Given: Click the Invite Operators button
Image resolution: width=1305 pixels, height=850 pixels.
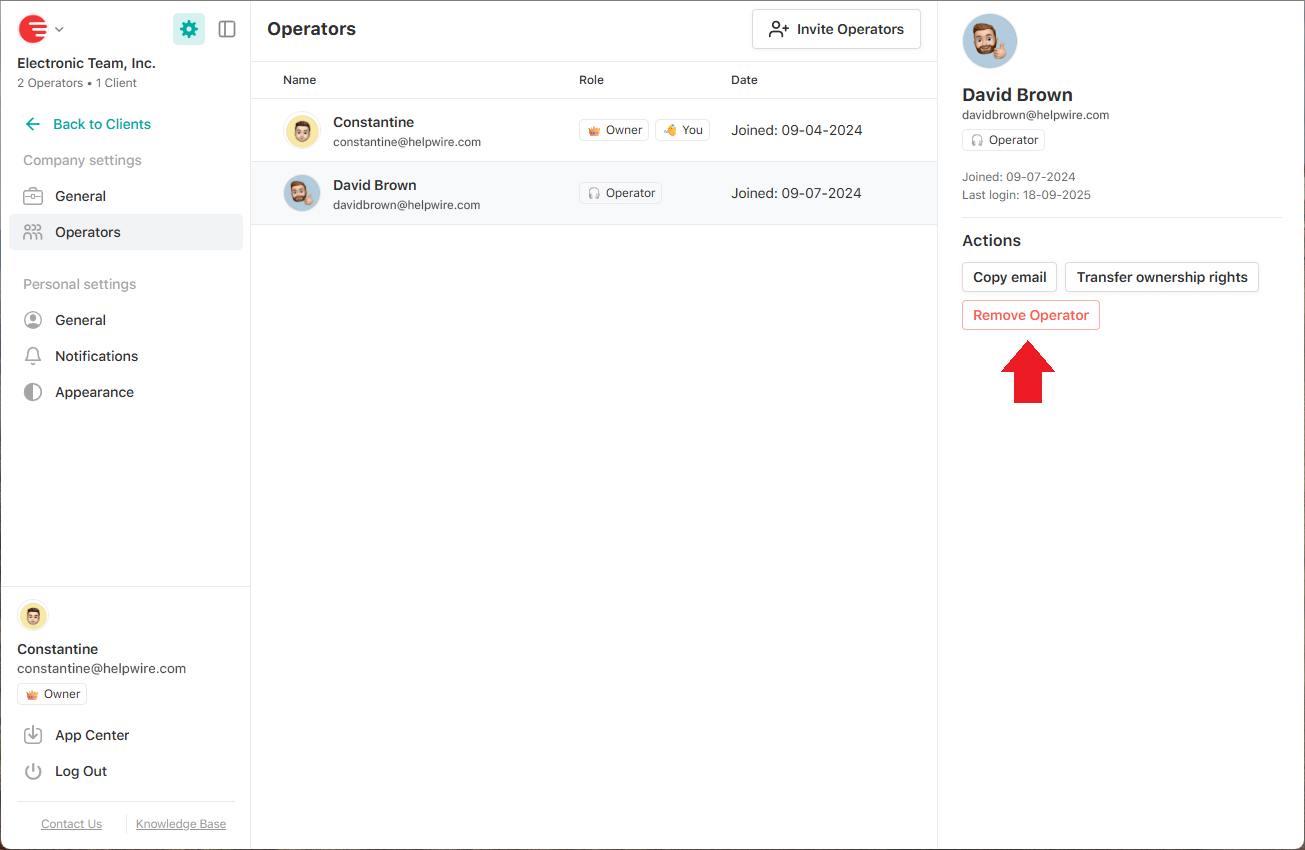Looking at the screenshot, I should click(x=836, y=29).
